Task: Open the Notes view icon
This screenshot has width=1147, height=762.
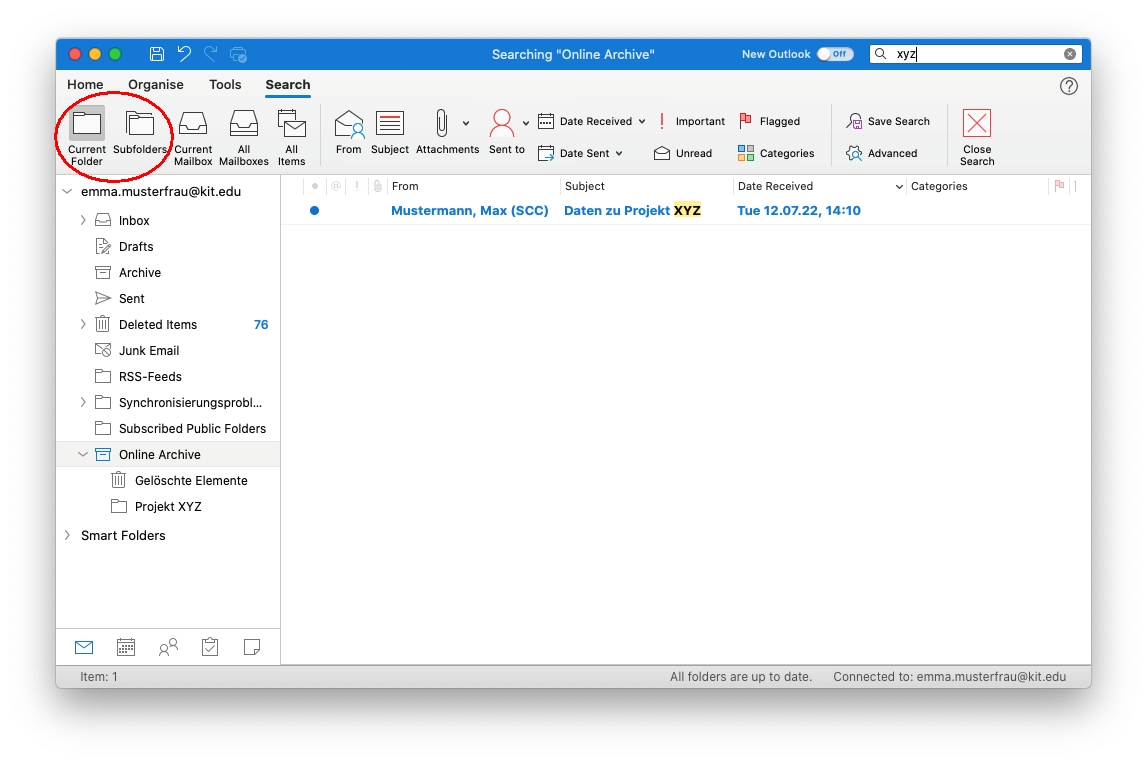Action: coord(252,647)
